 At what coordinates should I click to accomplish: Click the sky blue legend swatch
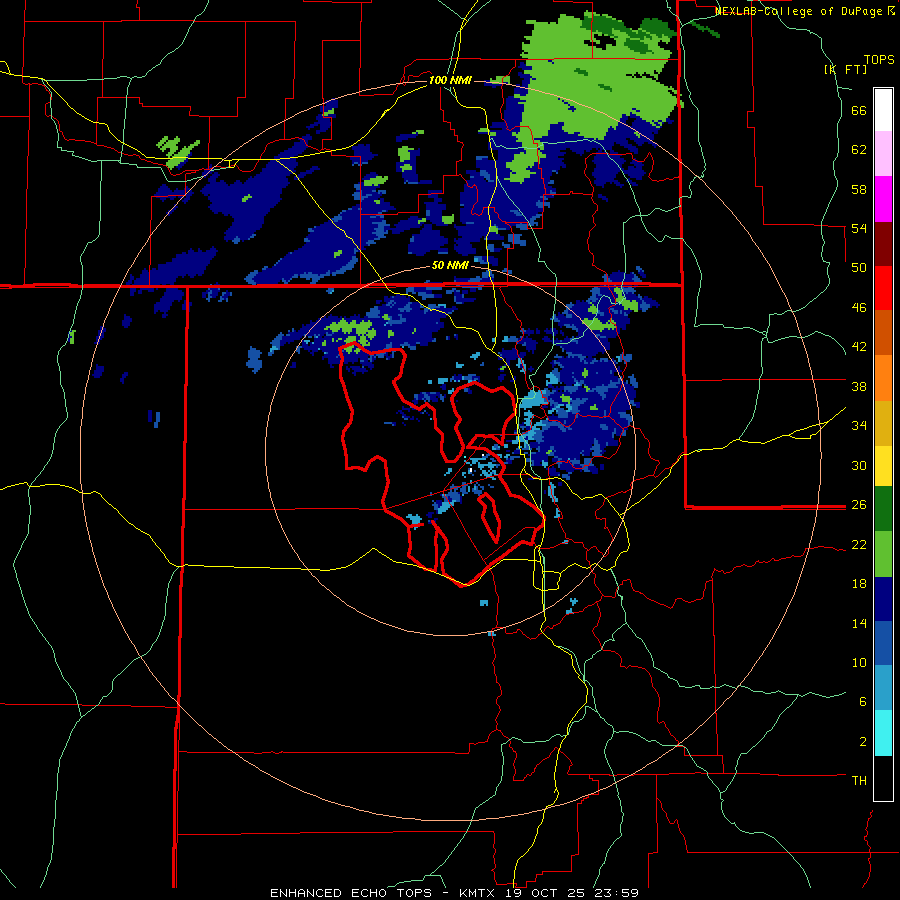click(x=883, y=688)
